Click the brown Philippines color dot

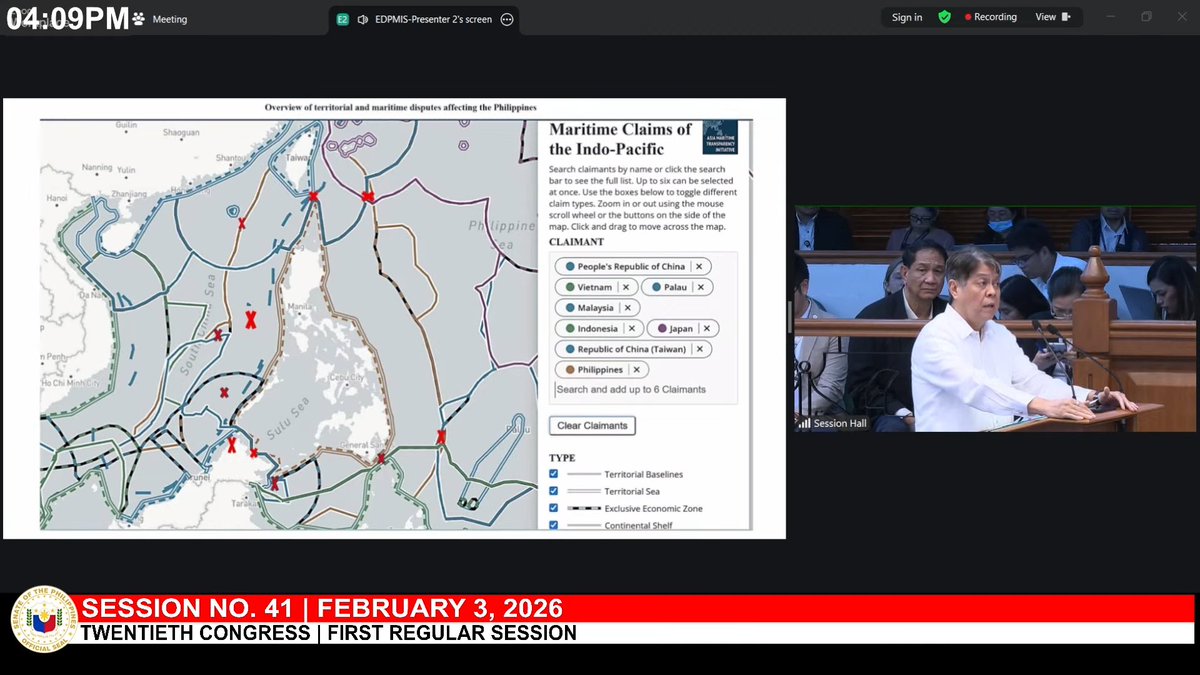click(570, 369)
